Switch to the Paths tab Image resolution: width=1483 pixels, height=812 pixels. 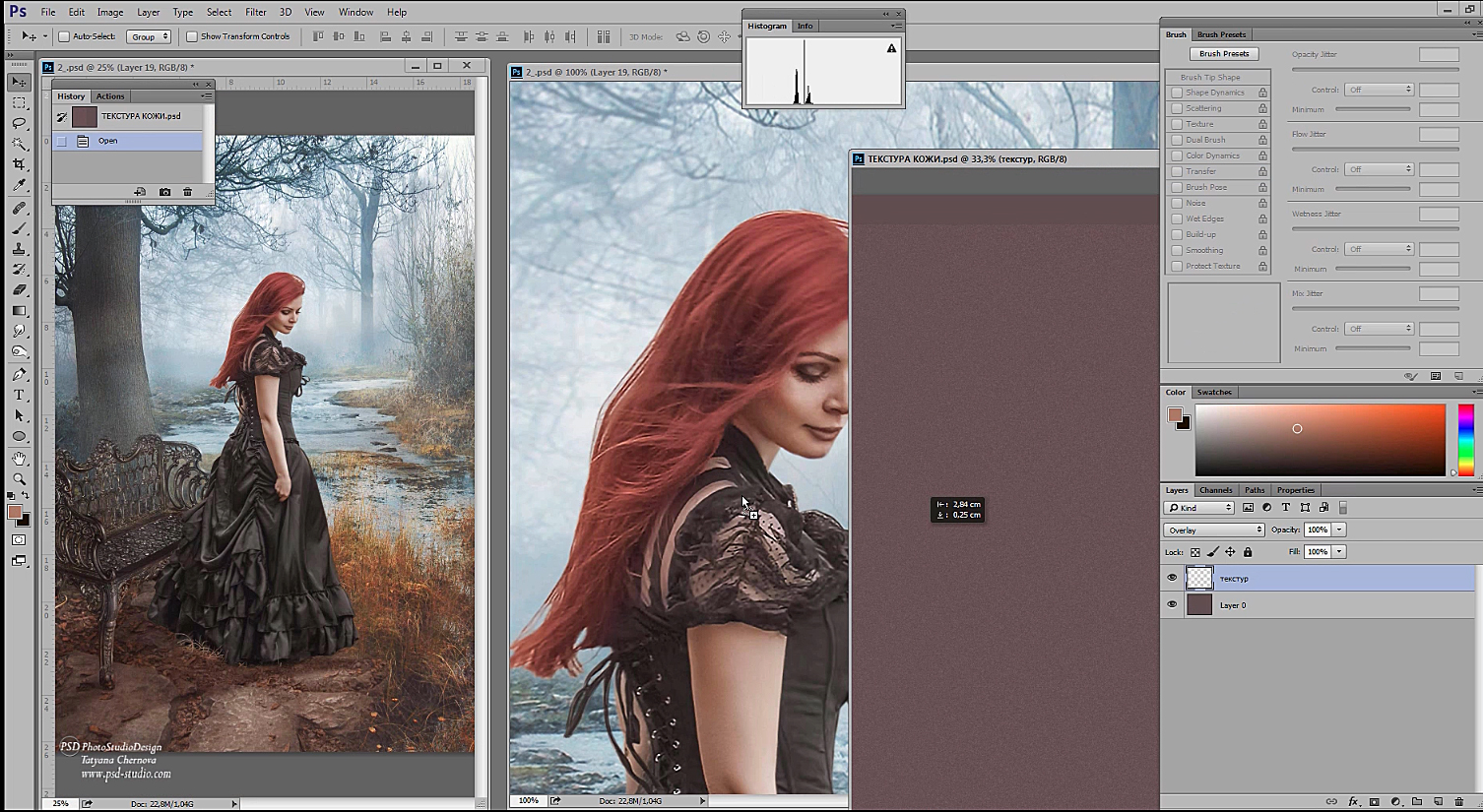click(x=1255, y=490)
